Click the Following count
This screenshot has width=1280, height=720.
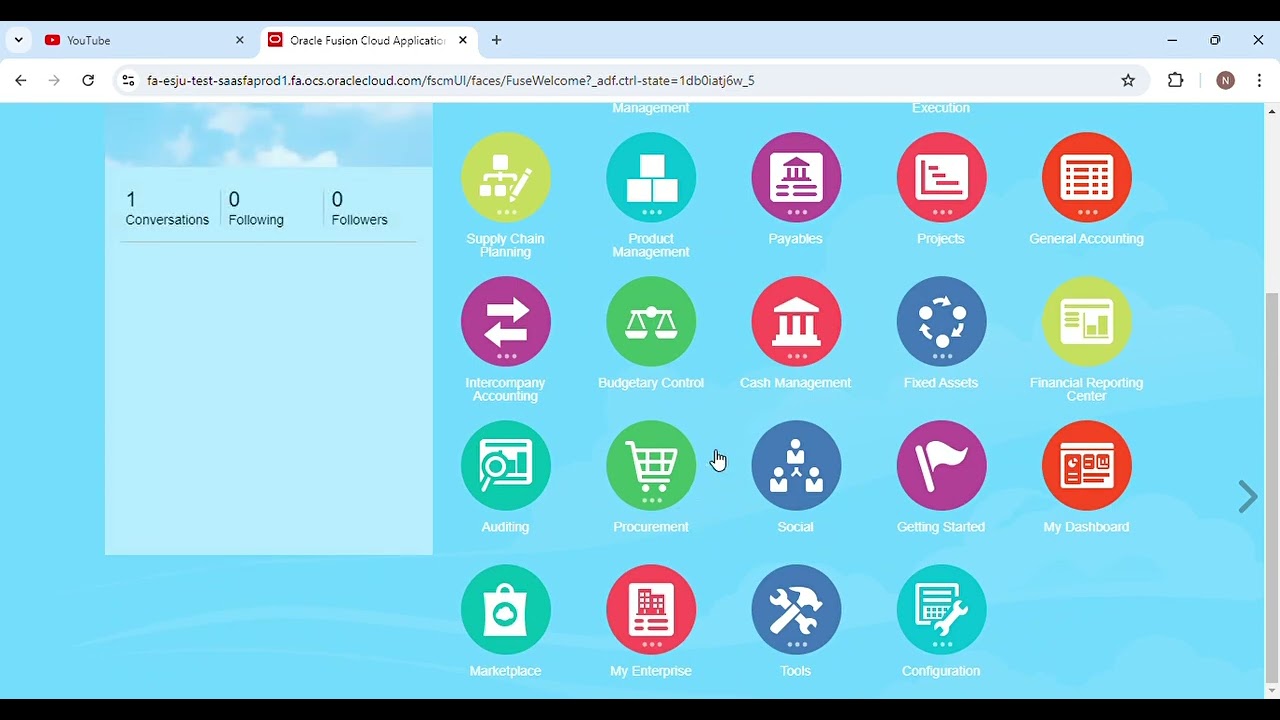point(256,209)
